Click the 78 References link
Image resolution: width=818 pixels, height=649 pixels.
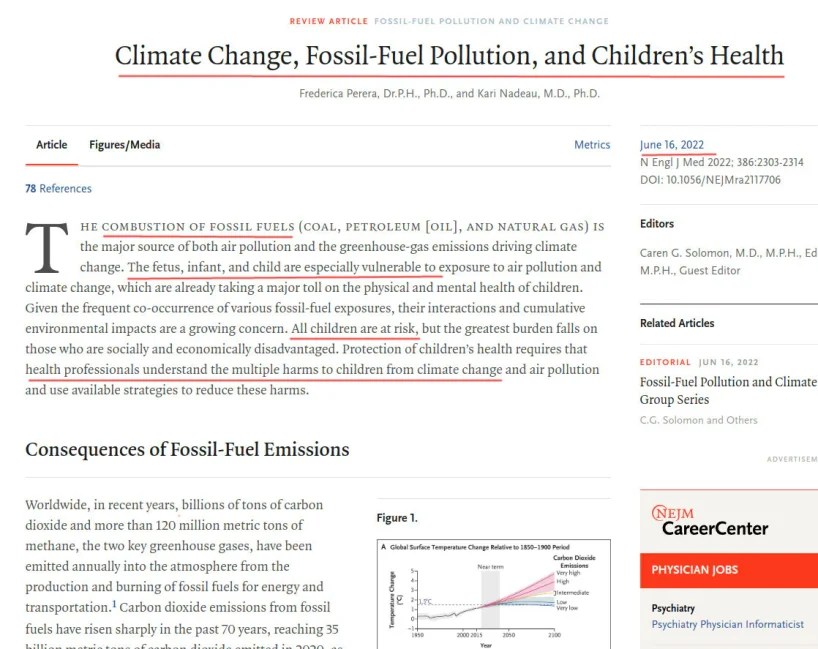58,189
